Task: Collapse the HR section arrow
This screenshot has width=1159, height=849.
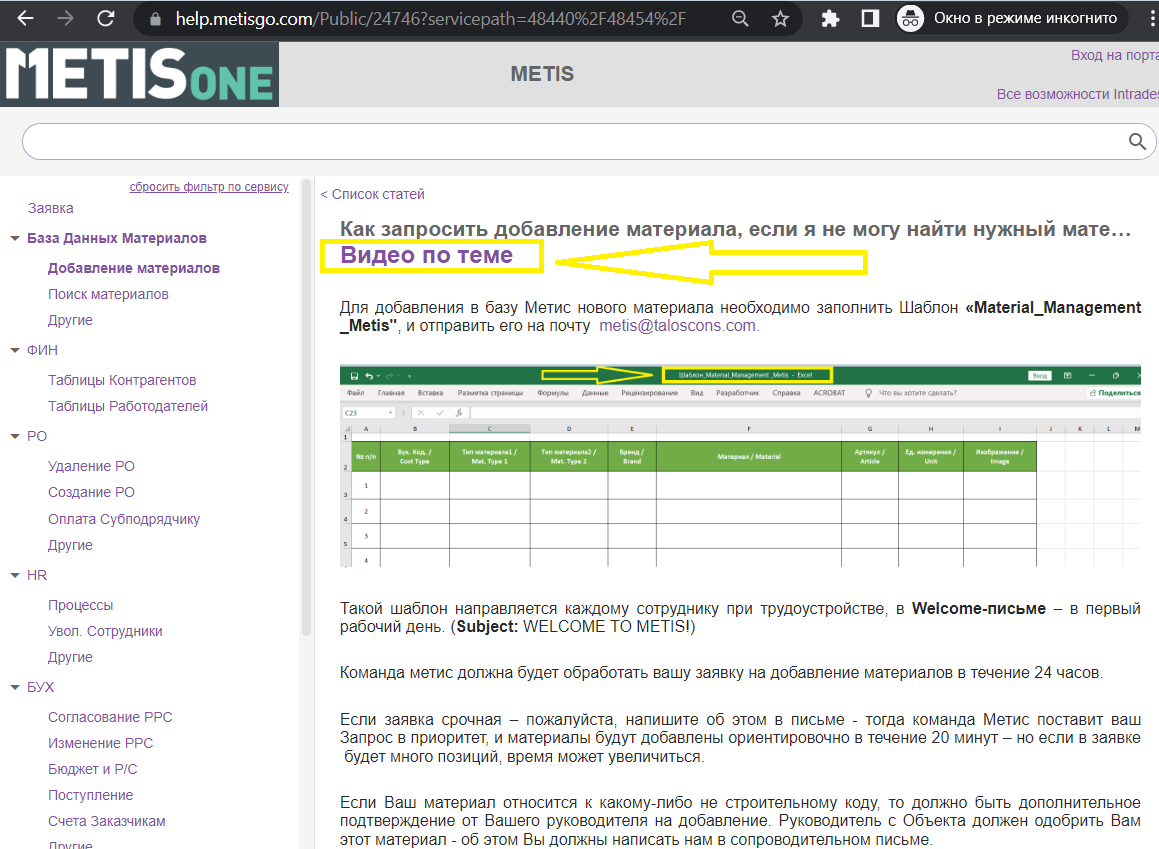Action: [15, 576]
